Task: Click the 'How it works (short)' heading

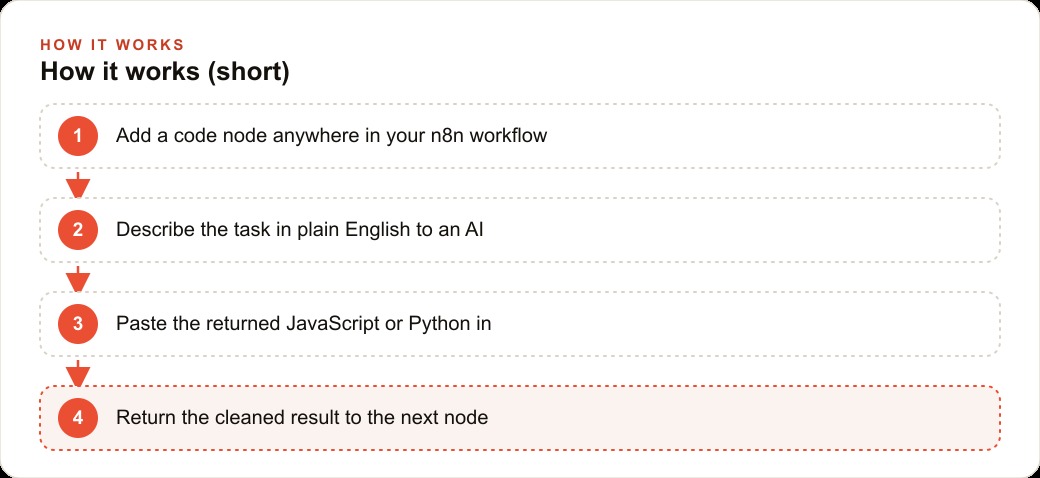Action: [x=164, y=71]
